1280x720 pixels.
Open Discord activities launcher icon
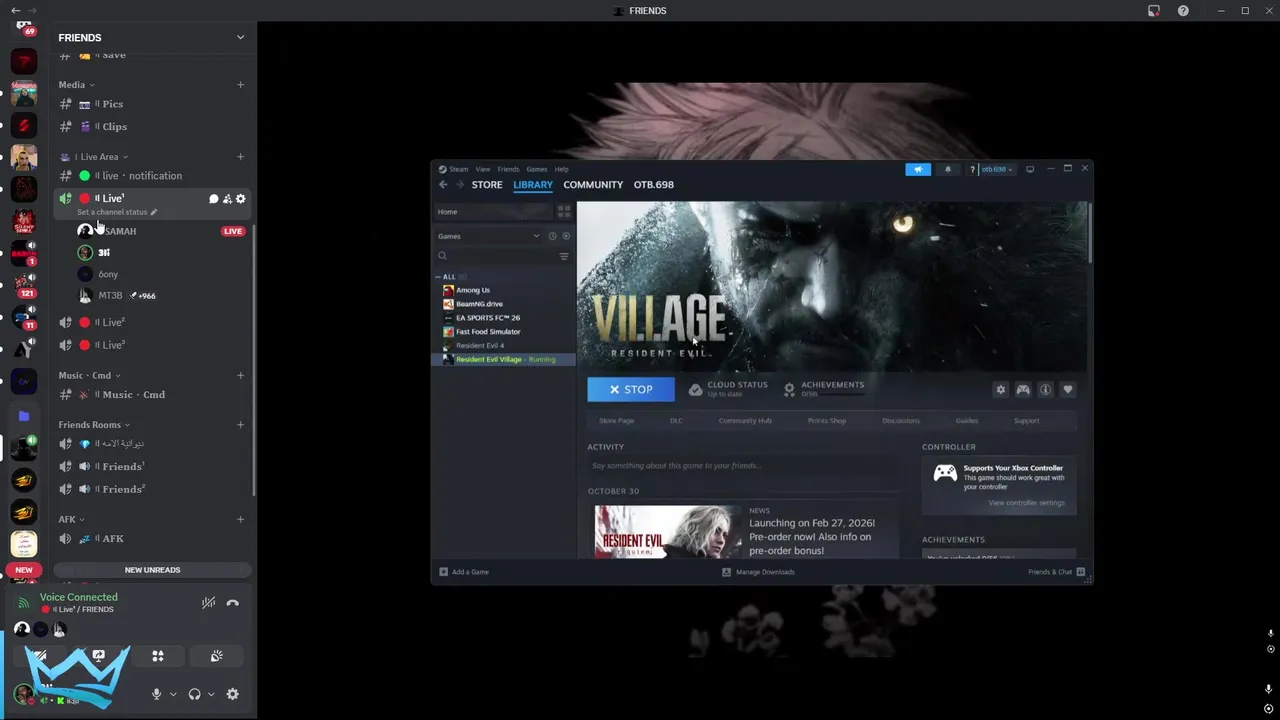[x=157, y=656]
